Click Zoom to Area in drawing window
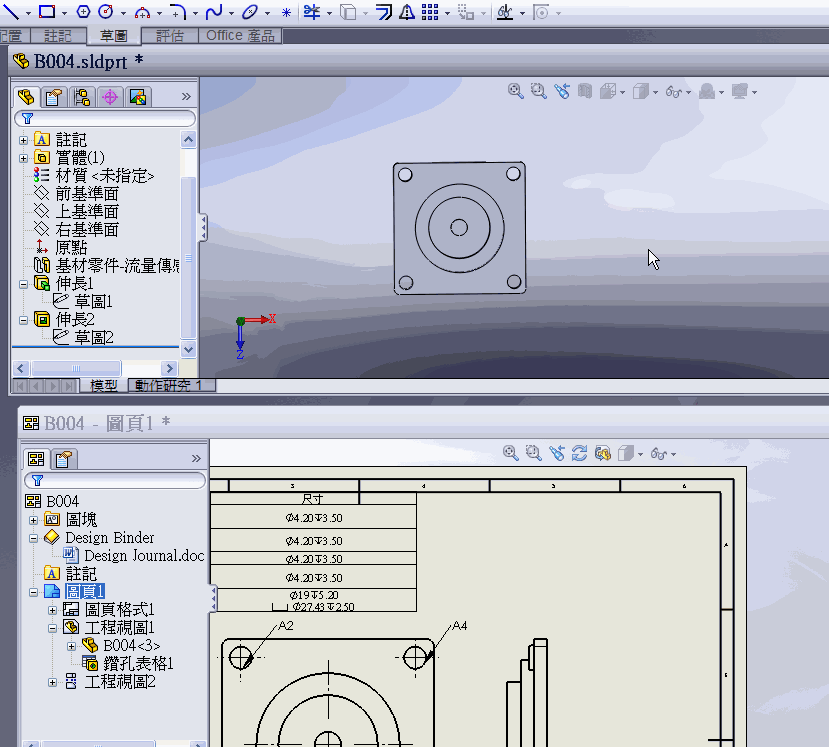829x747 pixels. 533,453
